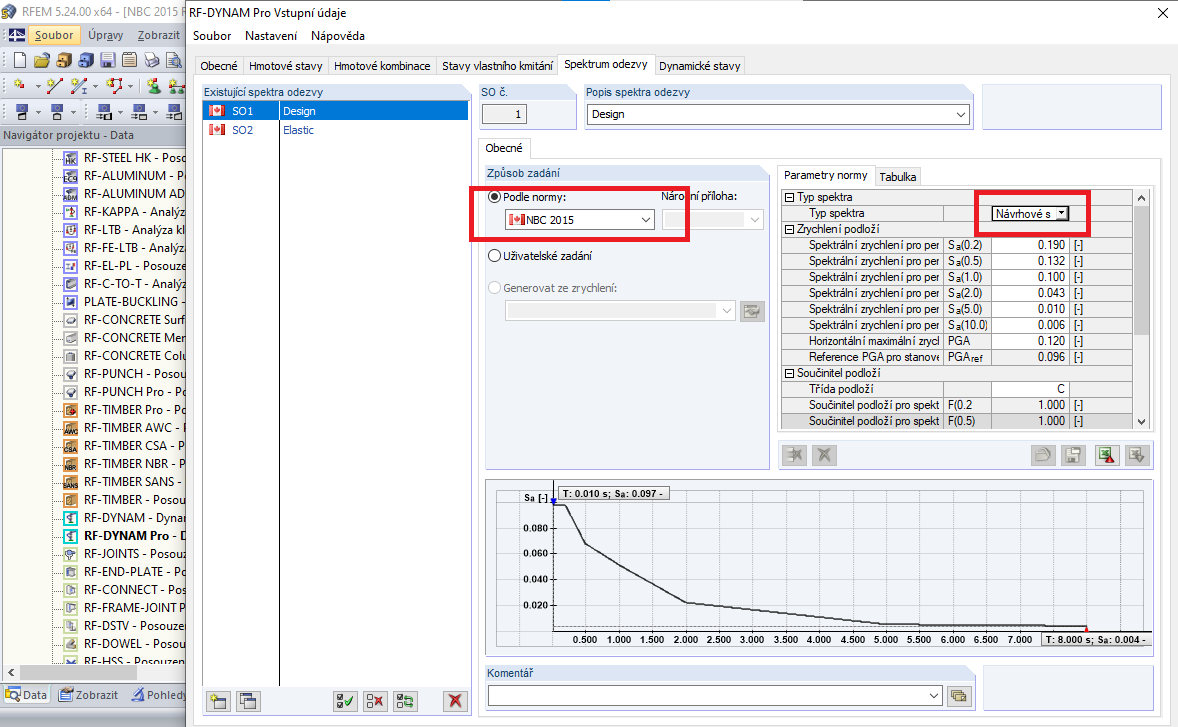Click the insert row icon below parameter table
The image size is (1178, 727).
click(794, 455)
